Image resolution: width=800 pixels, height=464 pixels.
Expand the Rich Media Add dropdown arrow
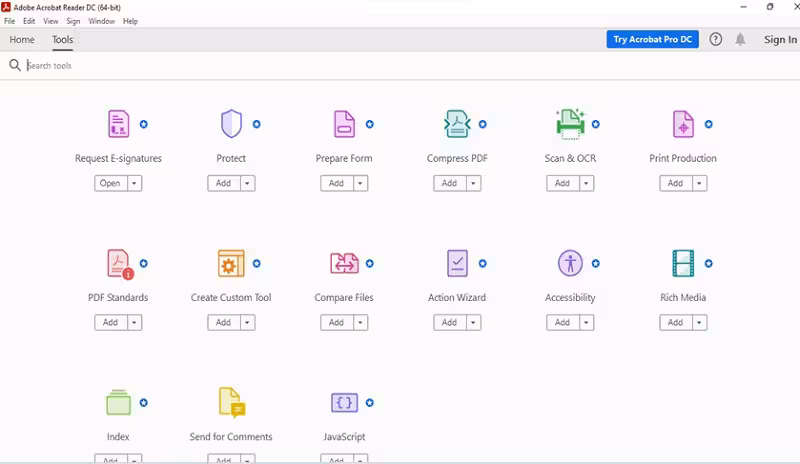699,323
